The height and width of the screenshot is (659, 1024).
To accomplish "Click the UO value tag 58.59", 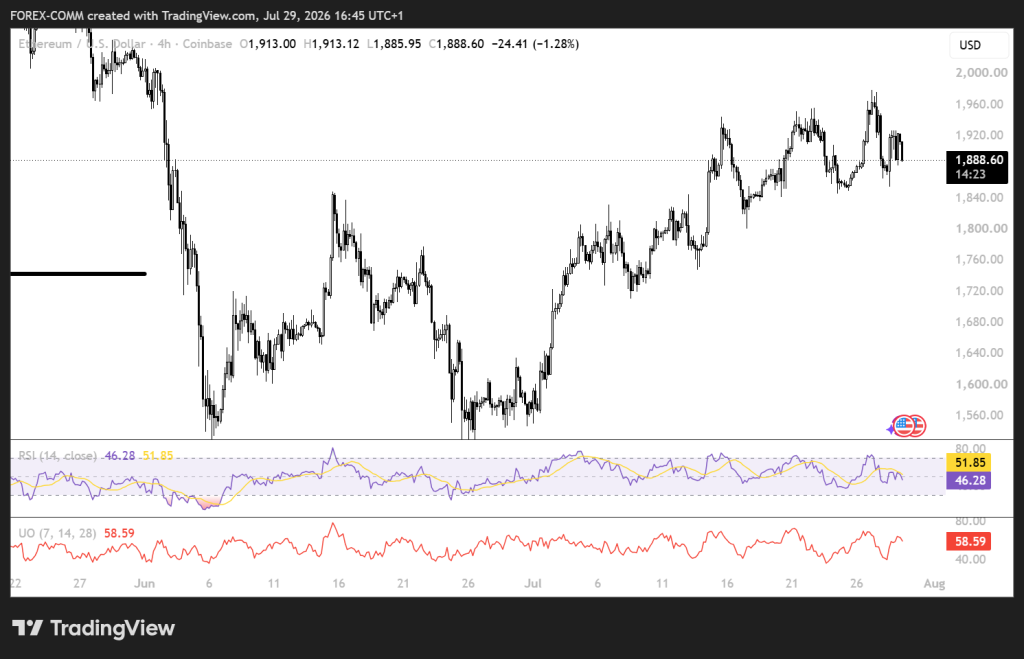I will click(969, 541).
